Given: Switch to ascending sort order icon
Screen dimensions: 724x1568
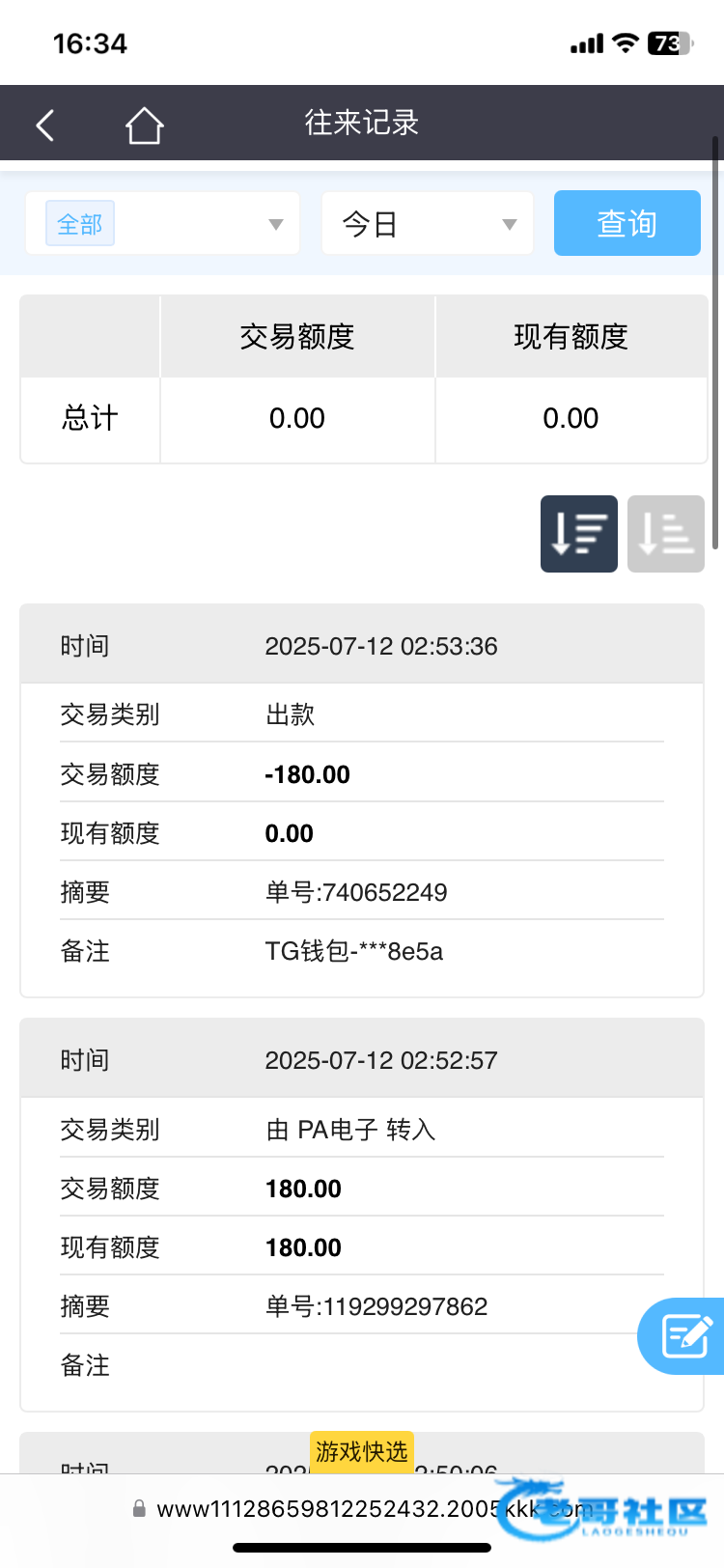Looking at the screenshot, I should coord(665,534).
